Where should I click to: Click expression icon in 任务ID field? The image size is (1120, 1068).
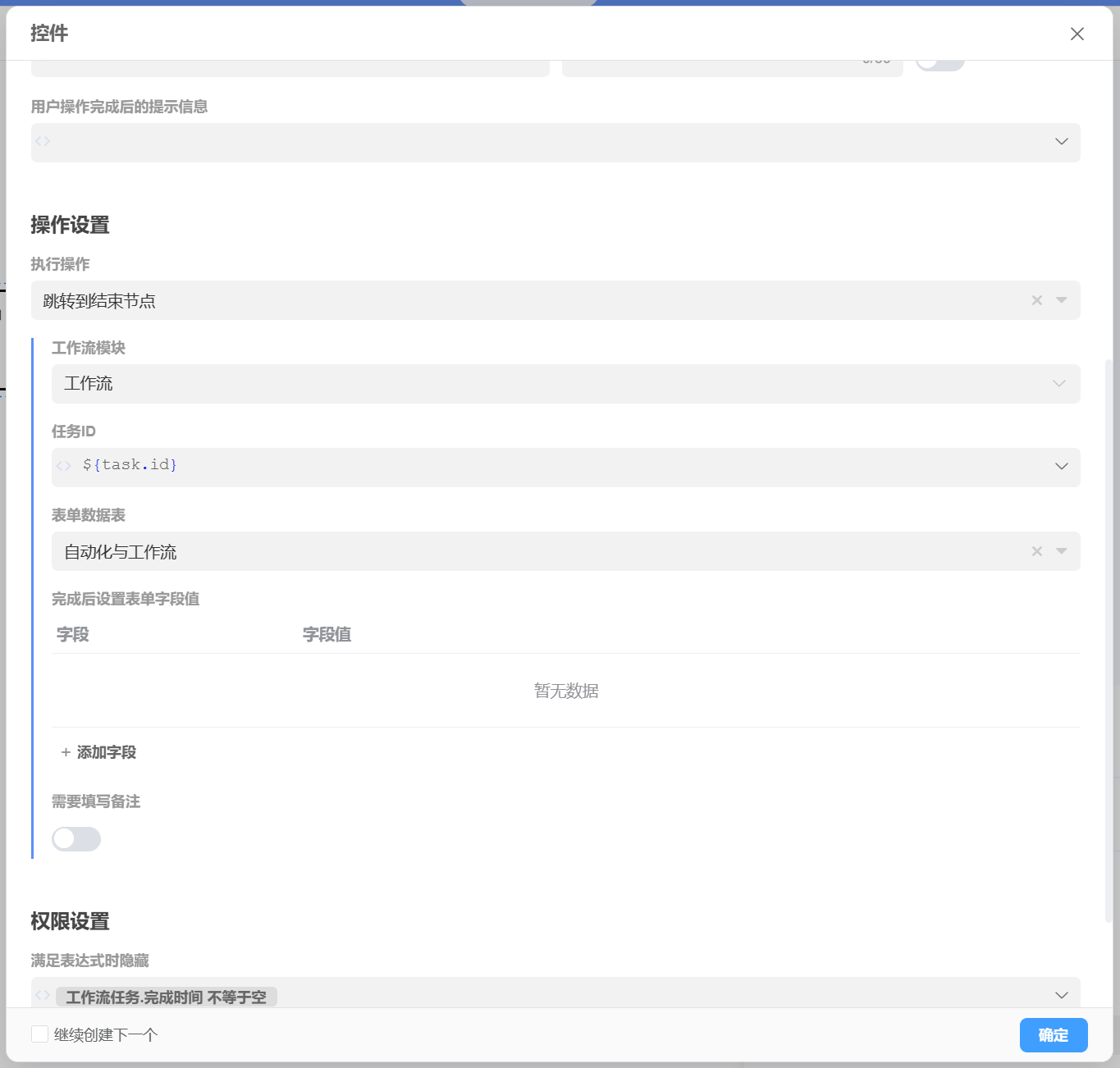coord(64,466)
